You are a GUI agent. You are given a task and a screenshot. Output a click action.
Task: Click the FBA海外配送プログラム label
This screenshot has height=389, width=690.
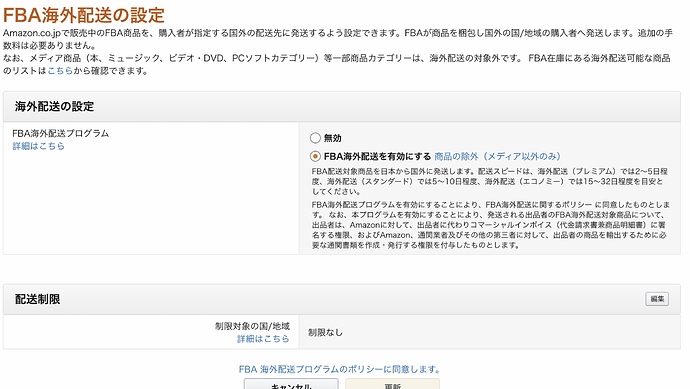[x=61, y=133]
